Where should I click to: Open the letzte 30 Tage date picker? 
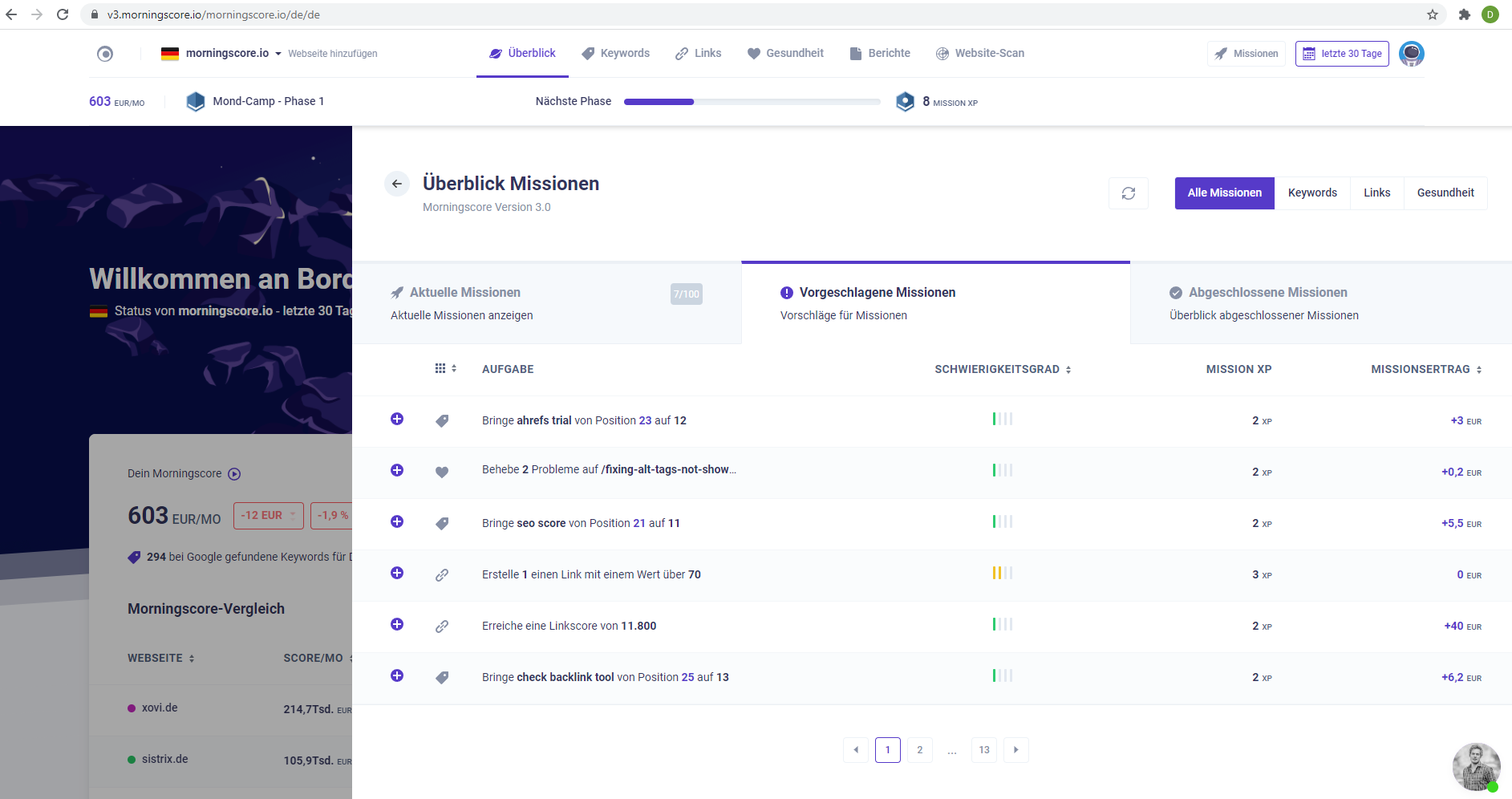[1342, 54]
